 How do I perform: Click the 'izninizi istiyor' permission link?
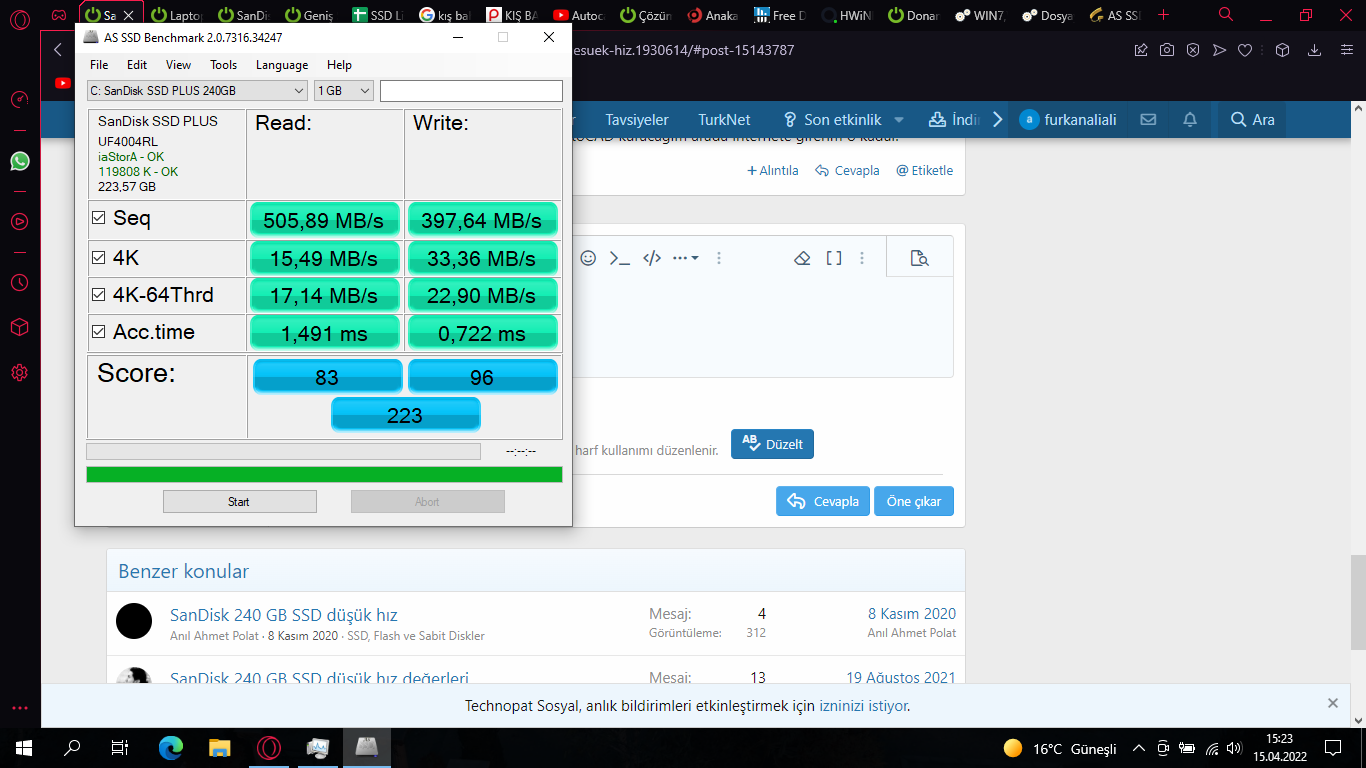(863, 706)
